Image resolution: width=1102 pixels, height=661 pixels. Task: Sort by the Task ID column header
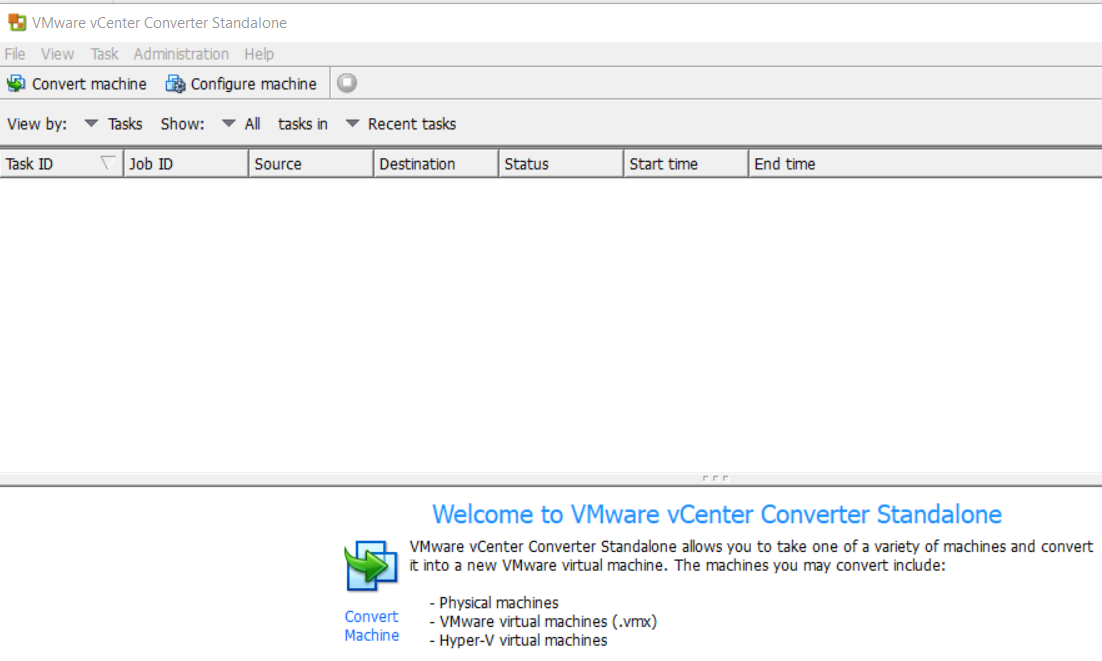click(x=61, y=164)
